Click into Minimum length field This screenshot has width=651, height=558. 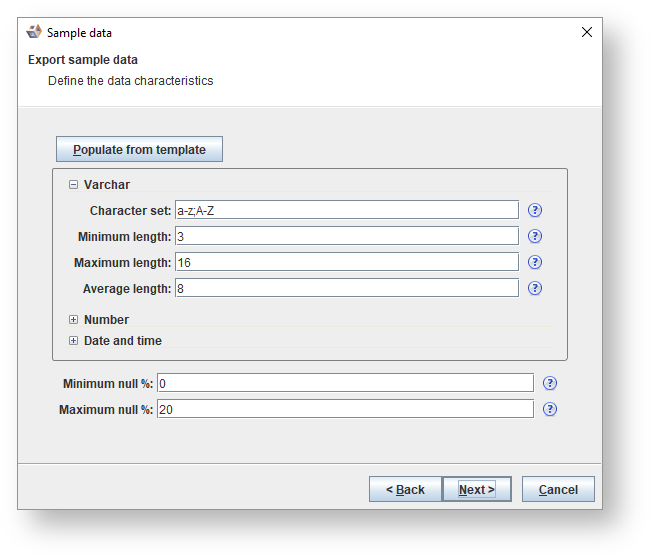click(346, 236)
